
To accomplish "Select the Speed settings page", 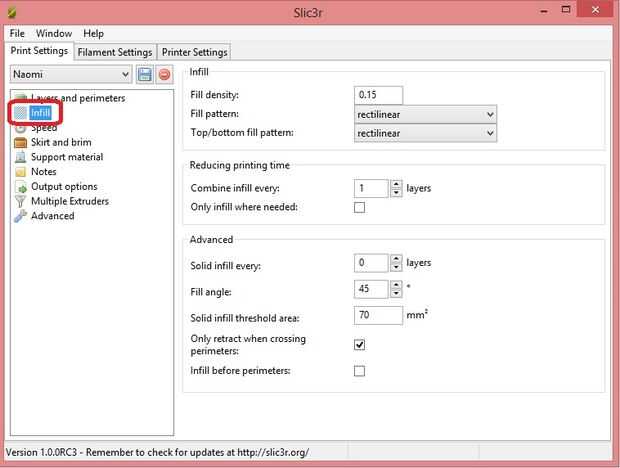I will coord(44,128).
